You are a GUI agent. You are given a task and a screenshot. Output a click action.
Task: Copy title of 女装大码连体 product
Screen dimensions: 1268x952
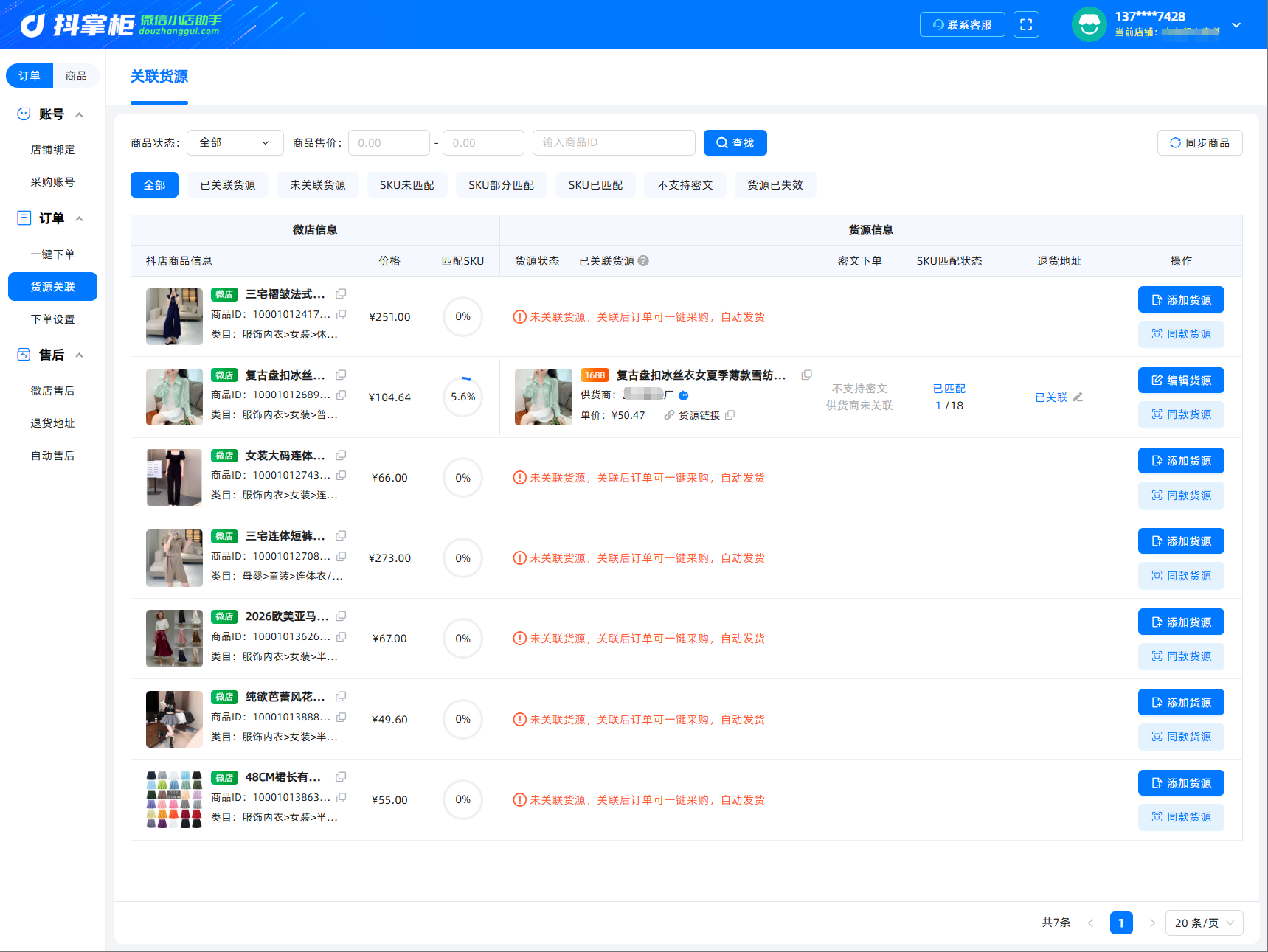click(341, 455)
